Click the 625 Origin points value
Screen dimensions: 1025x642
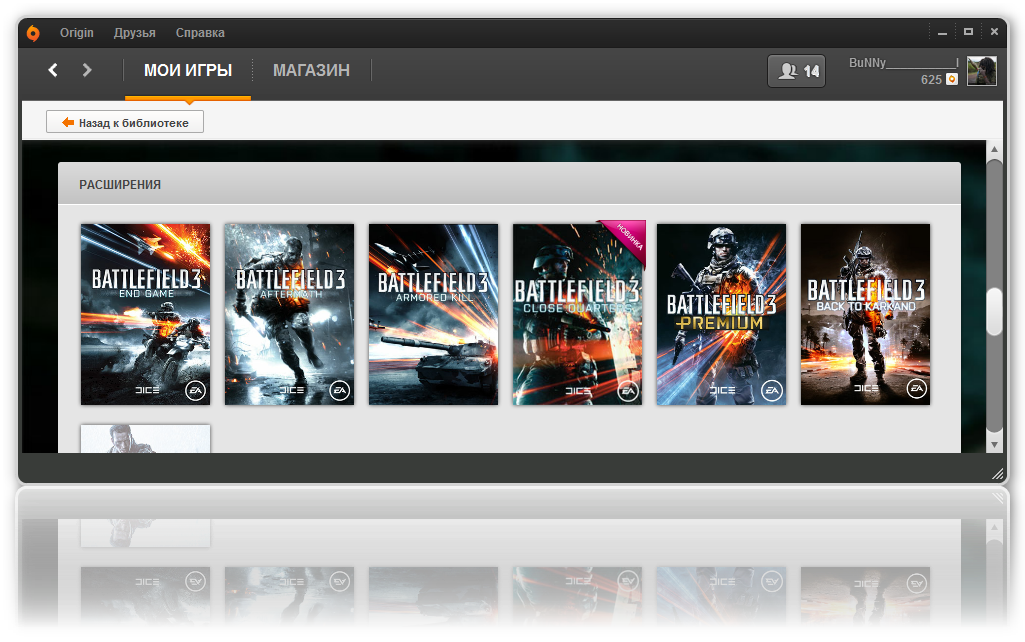[x=931, y=80]
